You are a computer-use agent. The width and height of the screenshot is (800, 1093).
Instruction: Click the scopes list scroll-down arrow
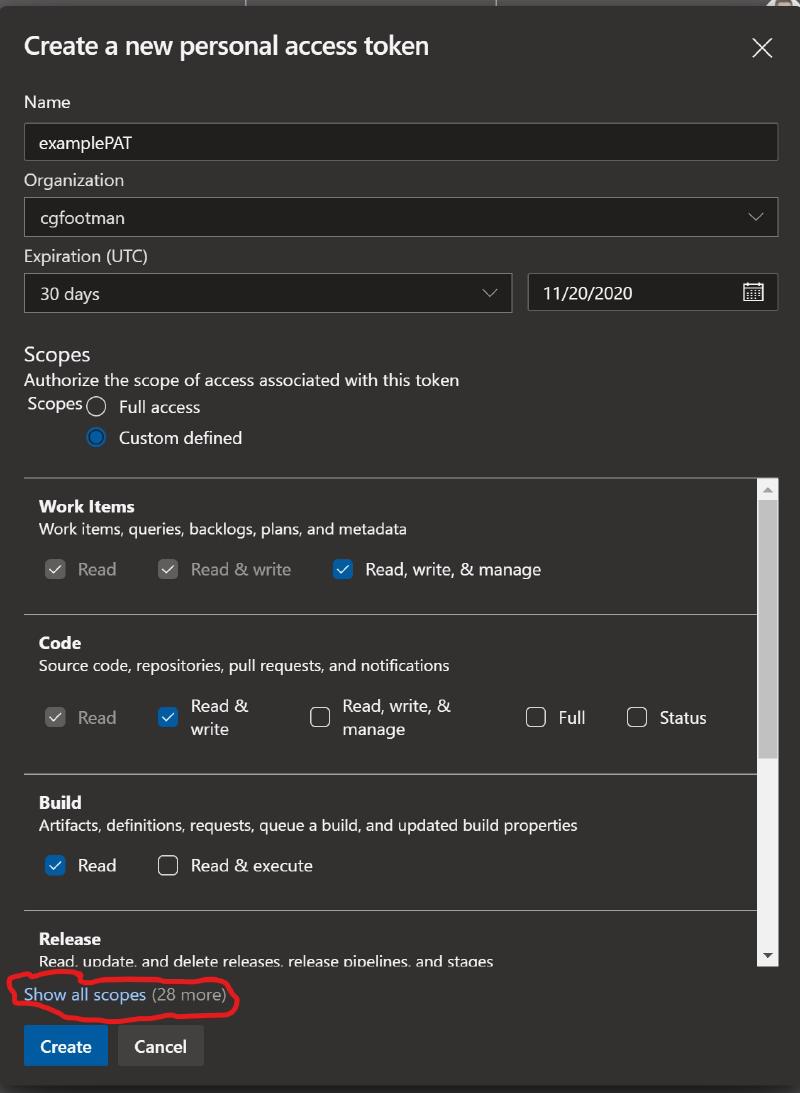[768, 956]
